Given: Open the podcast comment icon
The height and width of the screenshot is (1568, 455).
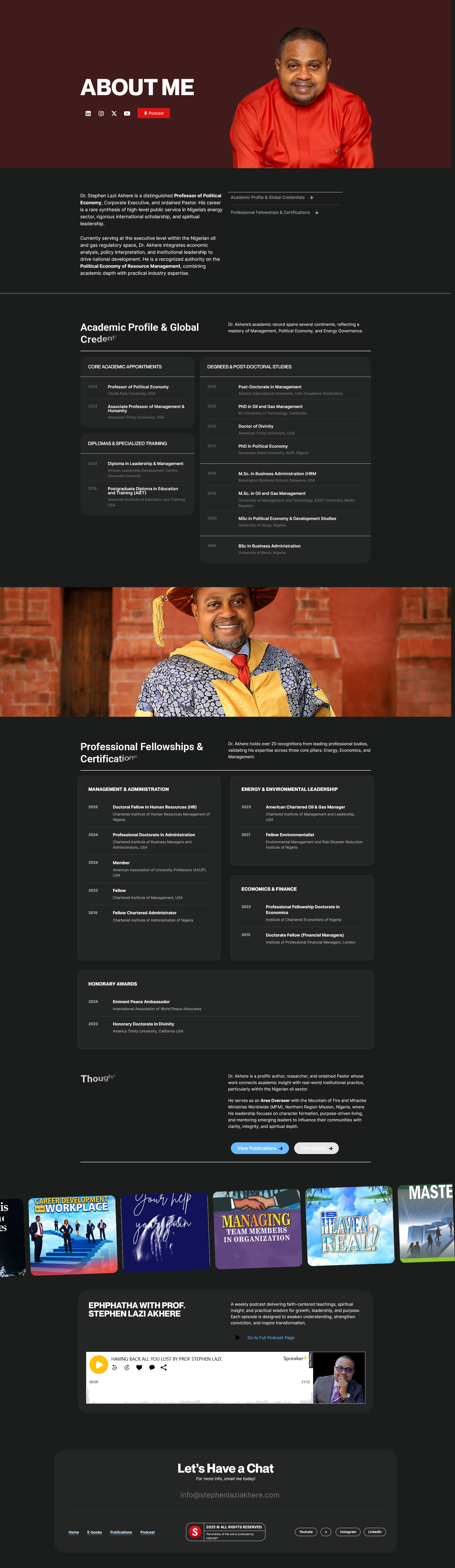Looking at the screenshot, I should 152,1368.
